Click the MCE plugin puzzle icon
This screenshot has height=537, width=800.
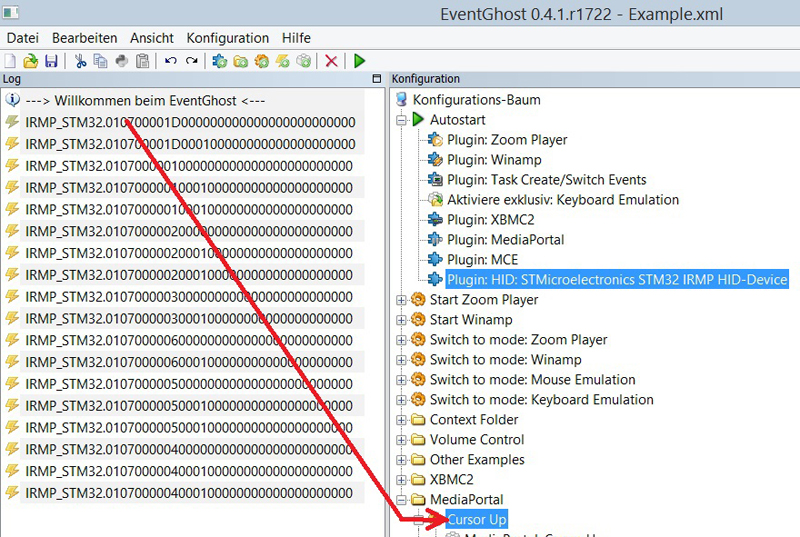pos(435,259)
